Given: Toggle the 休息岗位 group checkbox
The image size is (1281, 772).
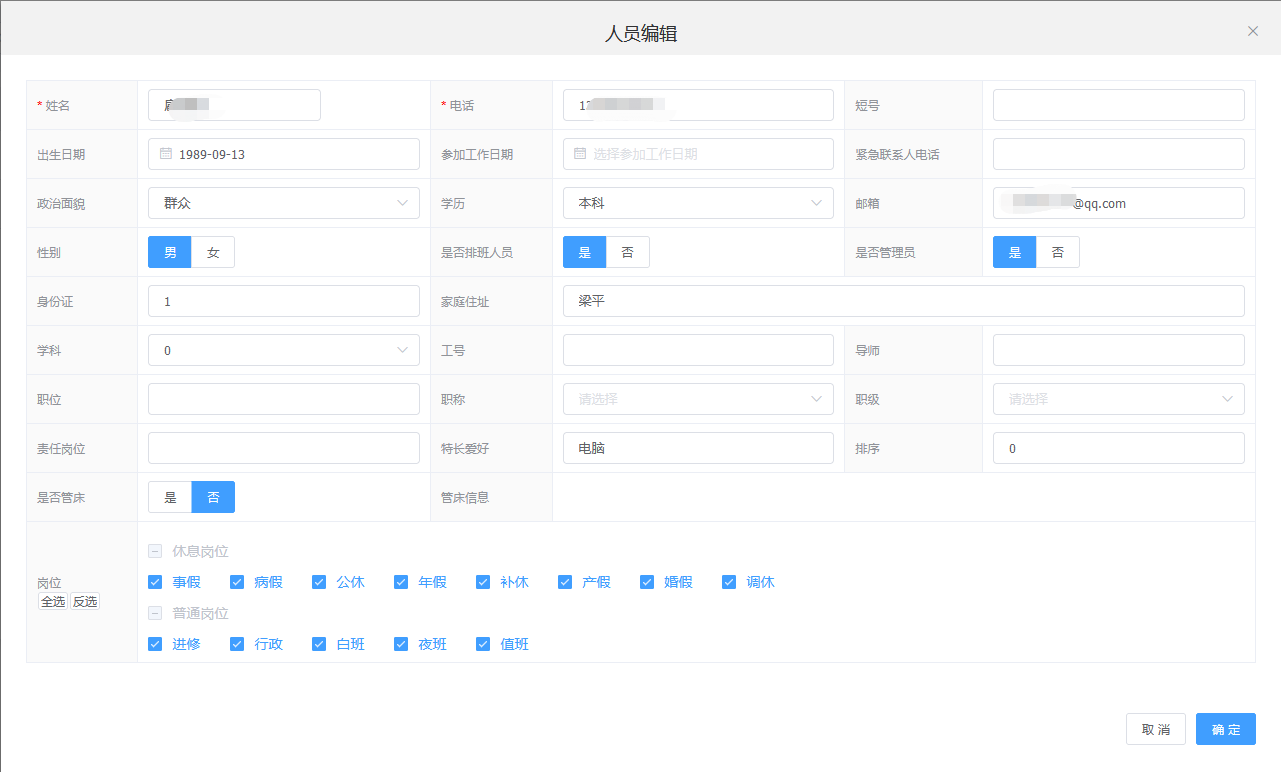Looking at the screenshot, I should tap(155, 551).
